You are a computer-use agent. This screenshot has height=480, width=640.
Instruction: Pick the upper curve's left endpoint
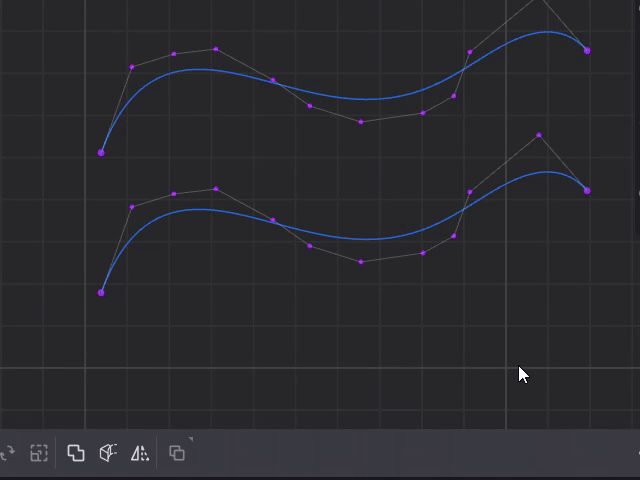[101, 153]
